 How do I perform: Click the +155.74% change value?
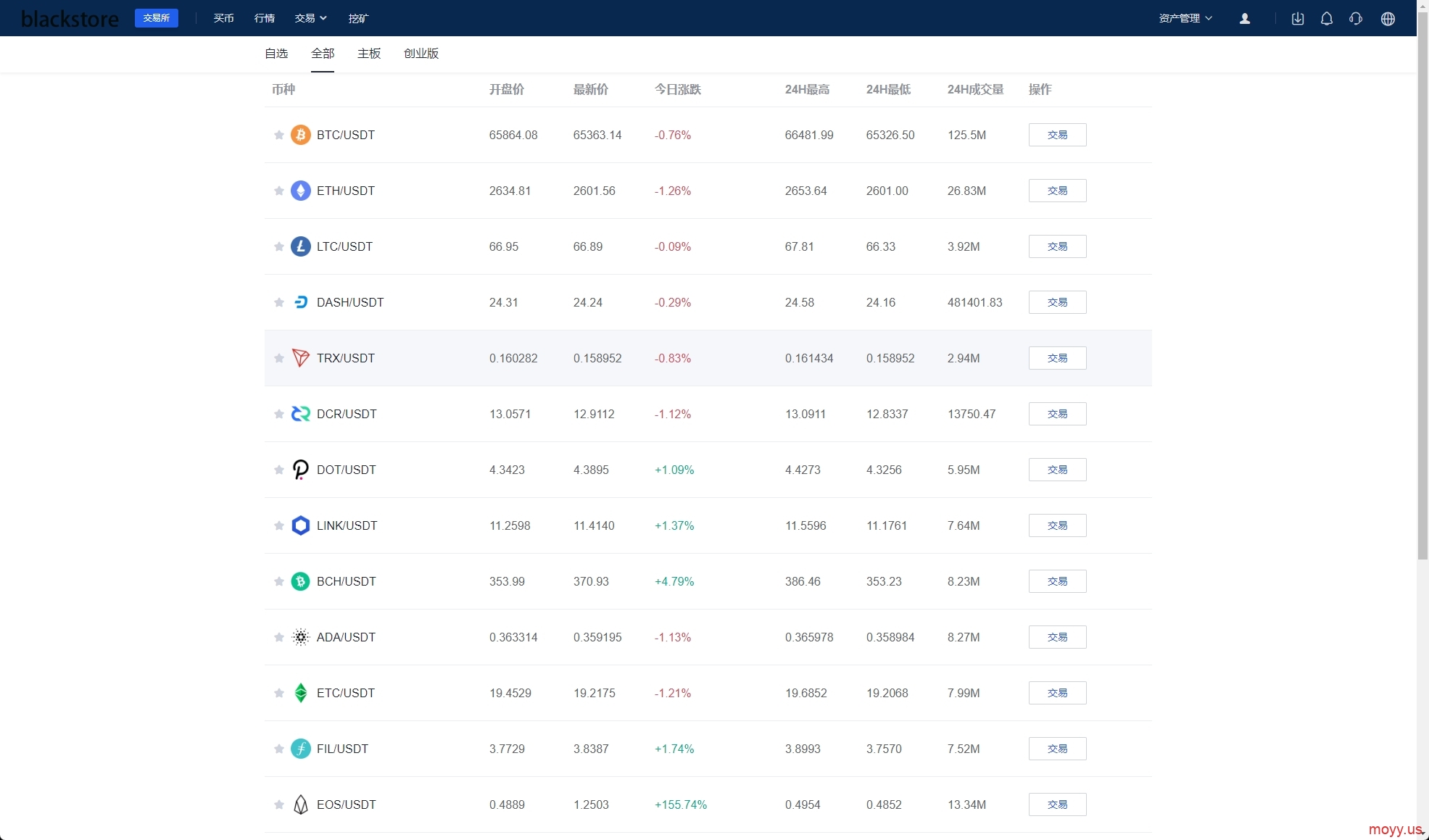coord(681,804)
